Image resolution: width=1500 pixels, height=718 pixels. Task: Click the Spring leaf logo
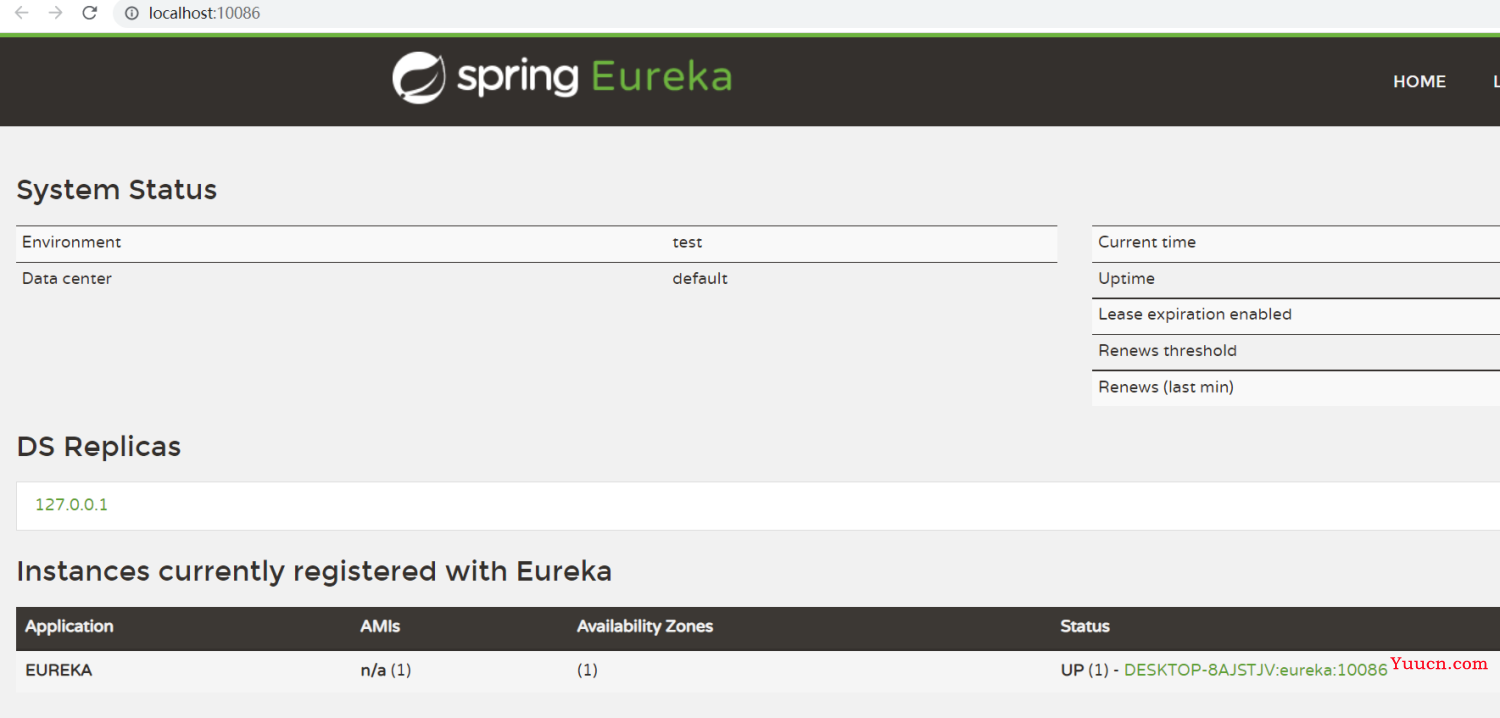click(418, 78)
